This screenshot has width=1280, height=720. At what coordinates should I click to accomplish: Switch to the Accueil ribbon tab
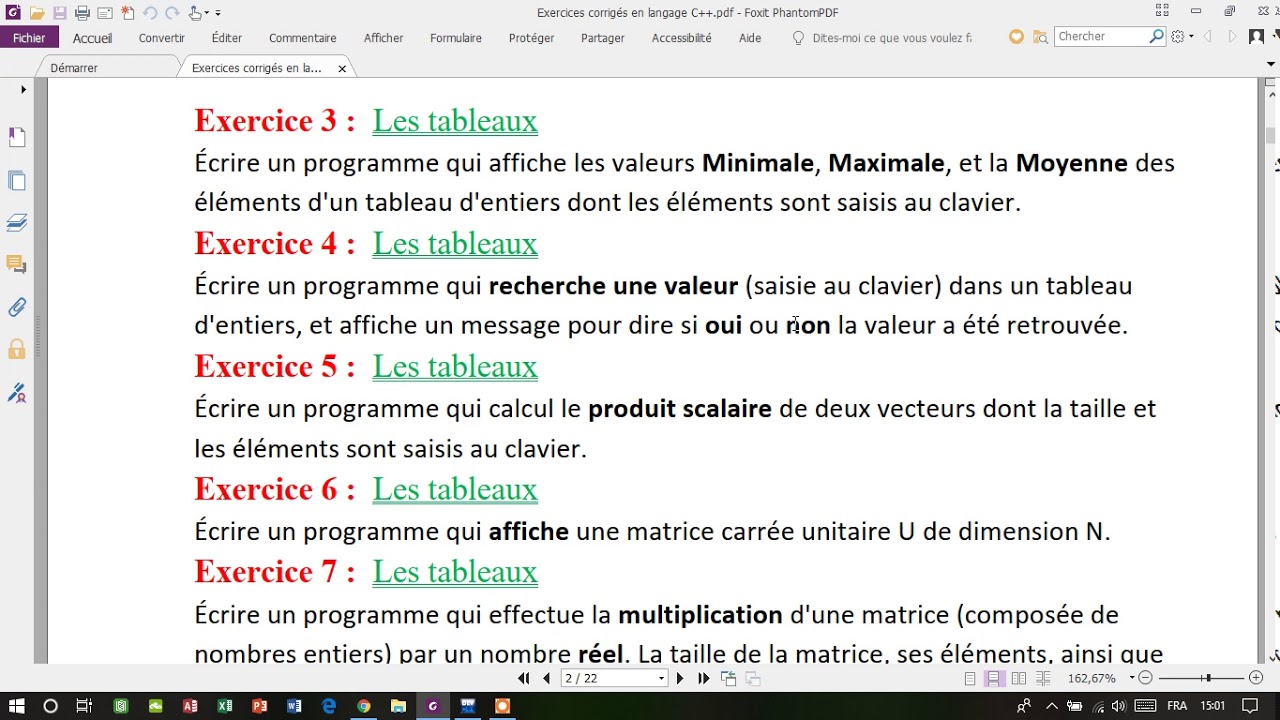click(92, 38)
